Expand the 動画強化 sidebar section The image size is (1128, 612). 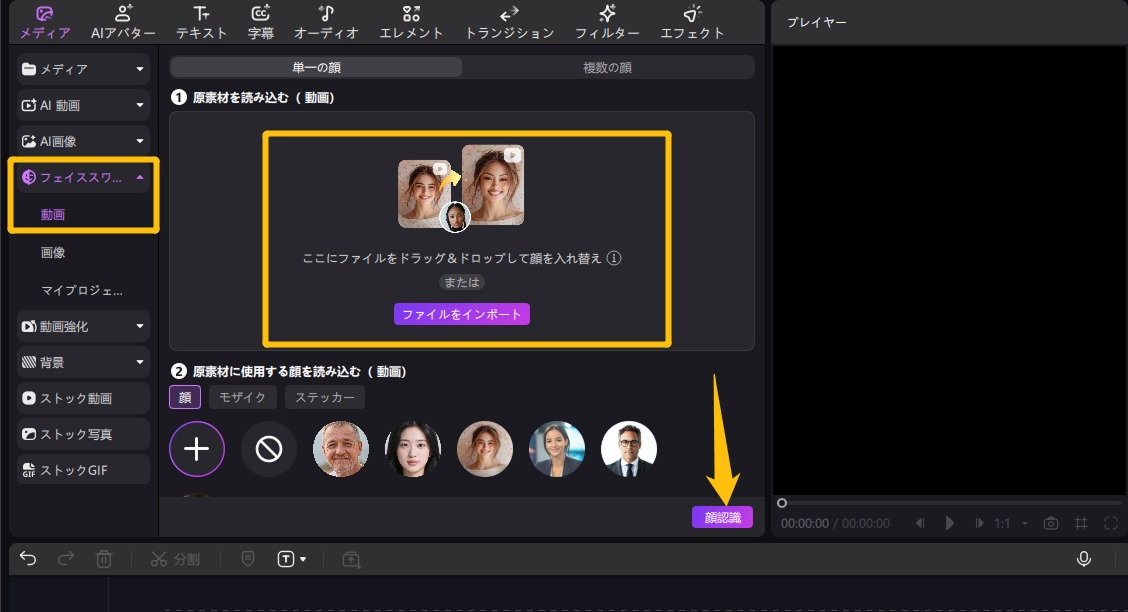[82, 326]
